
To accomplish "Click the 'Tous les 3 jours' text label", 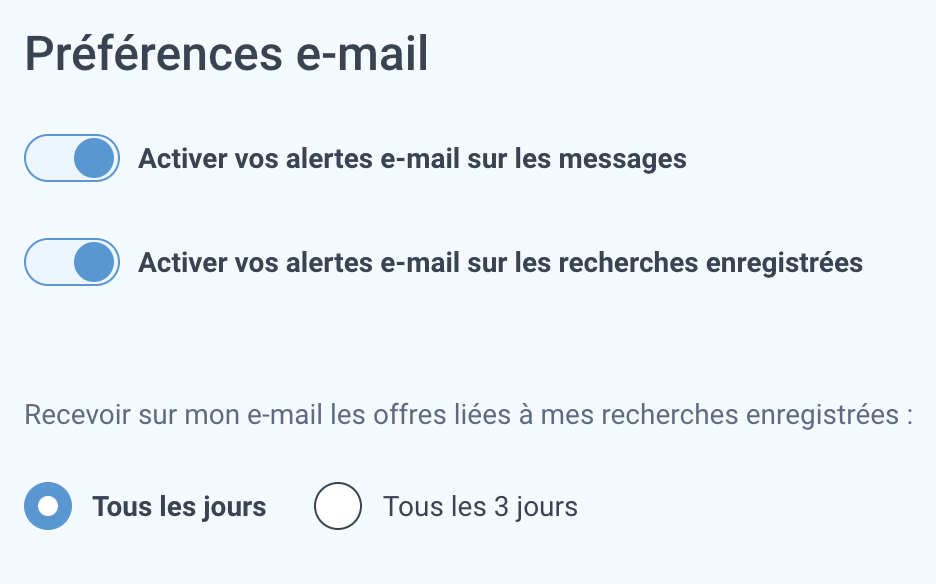I will pyautogui.click(x=481, y=506).
